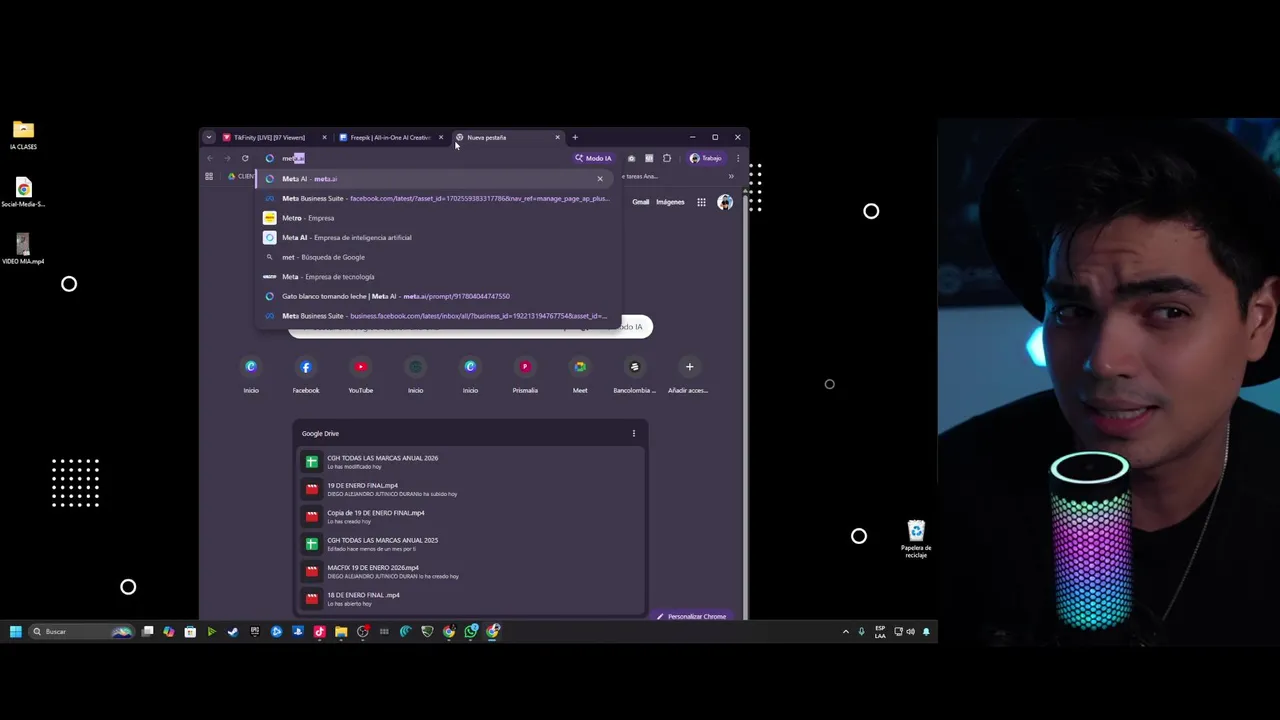
Task: Open the Google account avatar
Action: point(725,202)
